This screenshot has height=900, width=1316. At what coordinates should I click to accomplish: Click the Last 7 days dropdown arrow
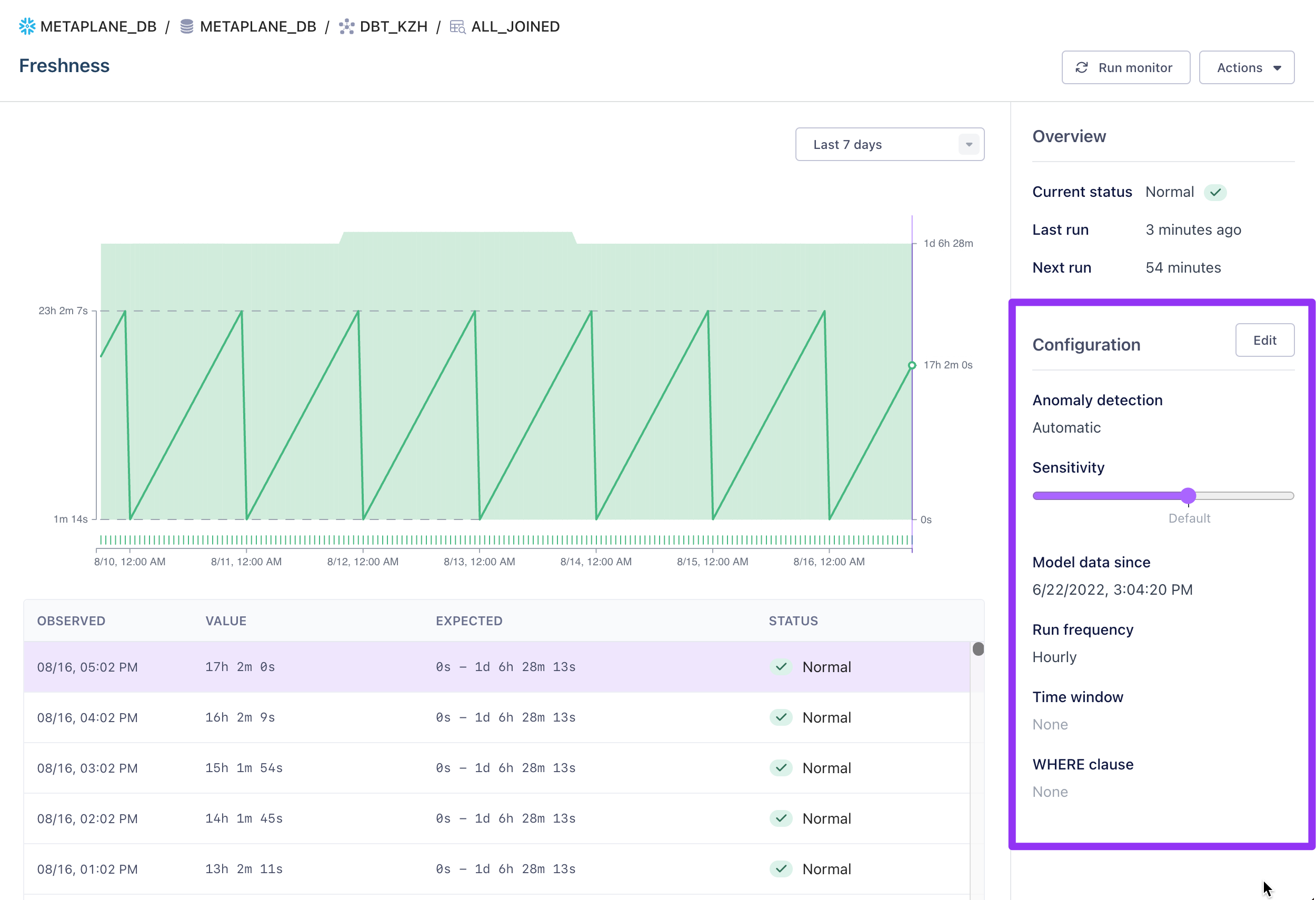tap(969, 145)
